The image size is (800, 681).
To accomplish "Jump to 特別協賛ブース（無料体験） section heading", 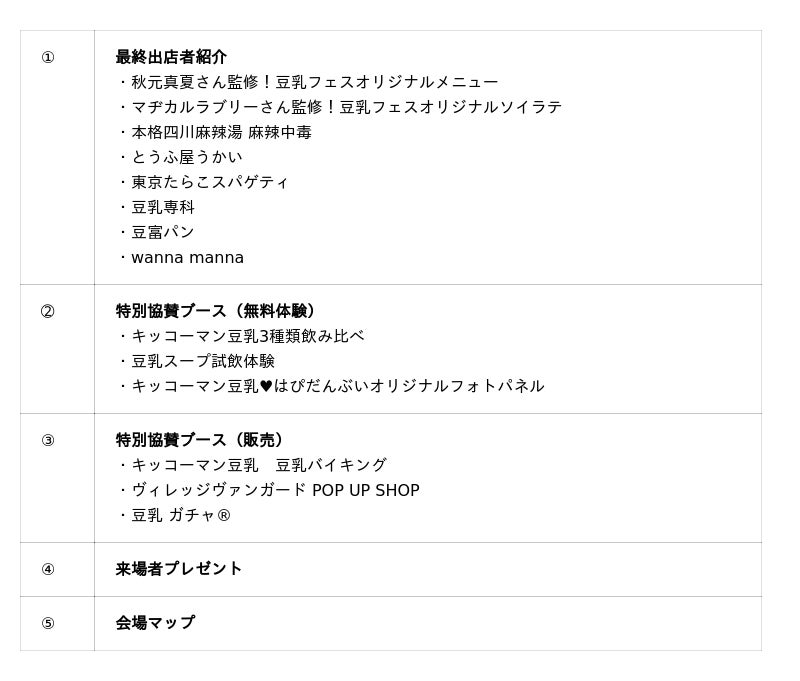I will click(219, 311).
